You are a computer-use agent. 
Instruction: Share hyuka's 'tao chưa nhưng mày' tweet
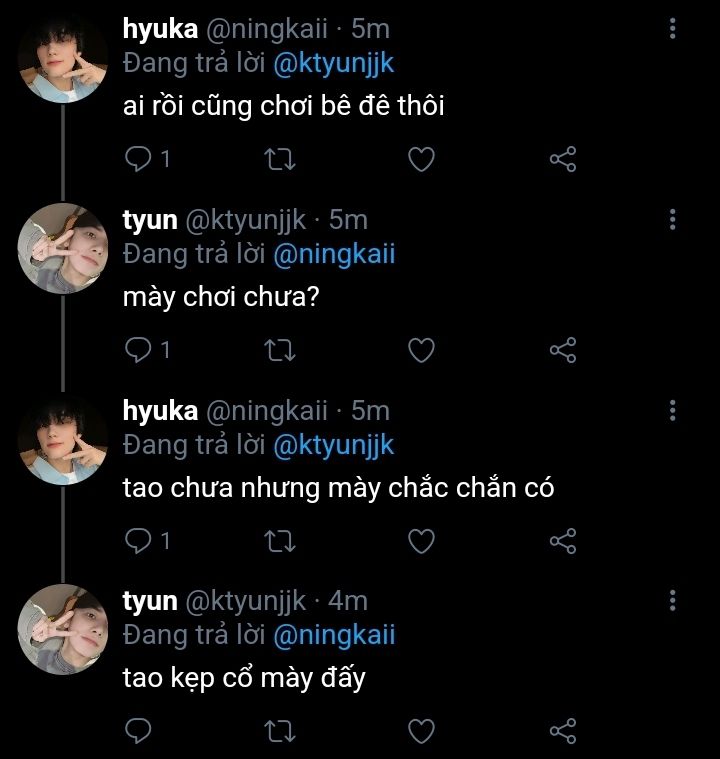564,541
